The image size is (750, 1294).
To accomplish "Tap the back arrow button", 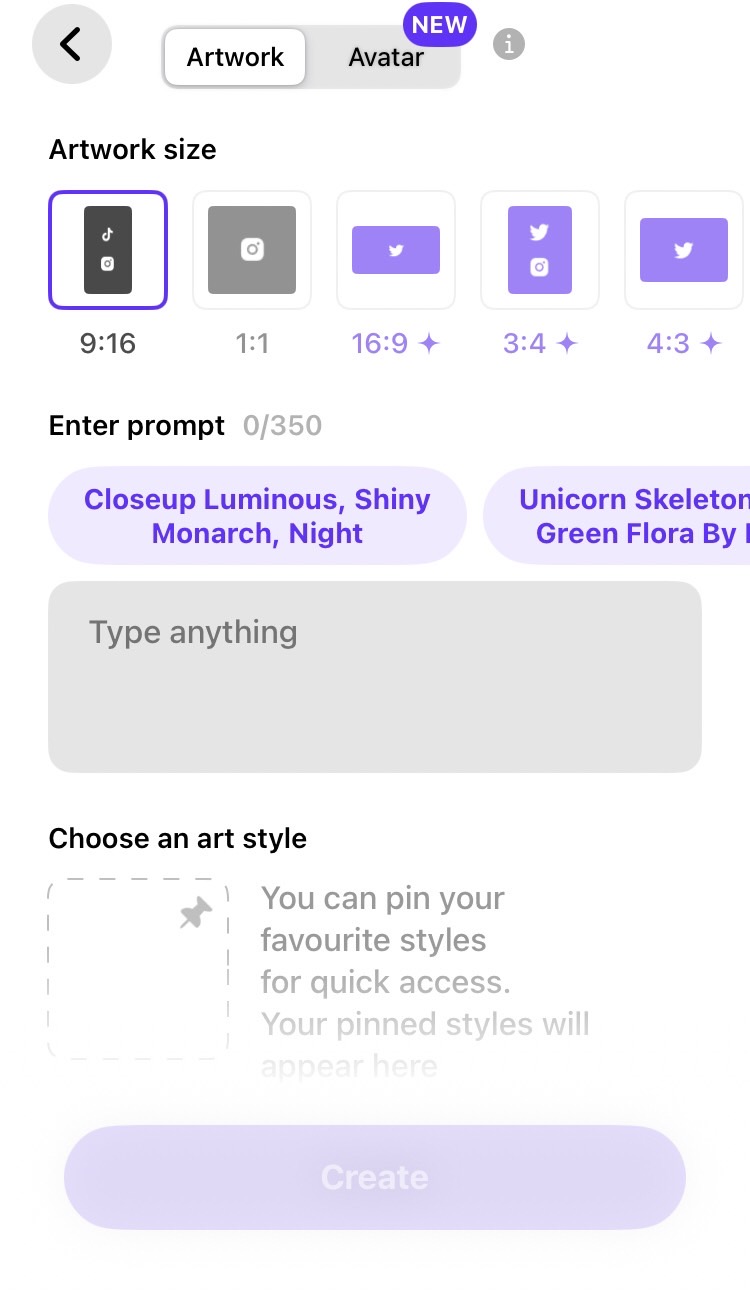I will [x=71, y=45].
